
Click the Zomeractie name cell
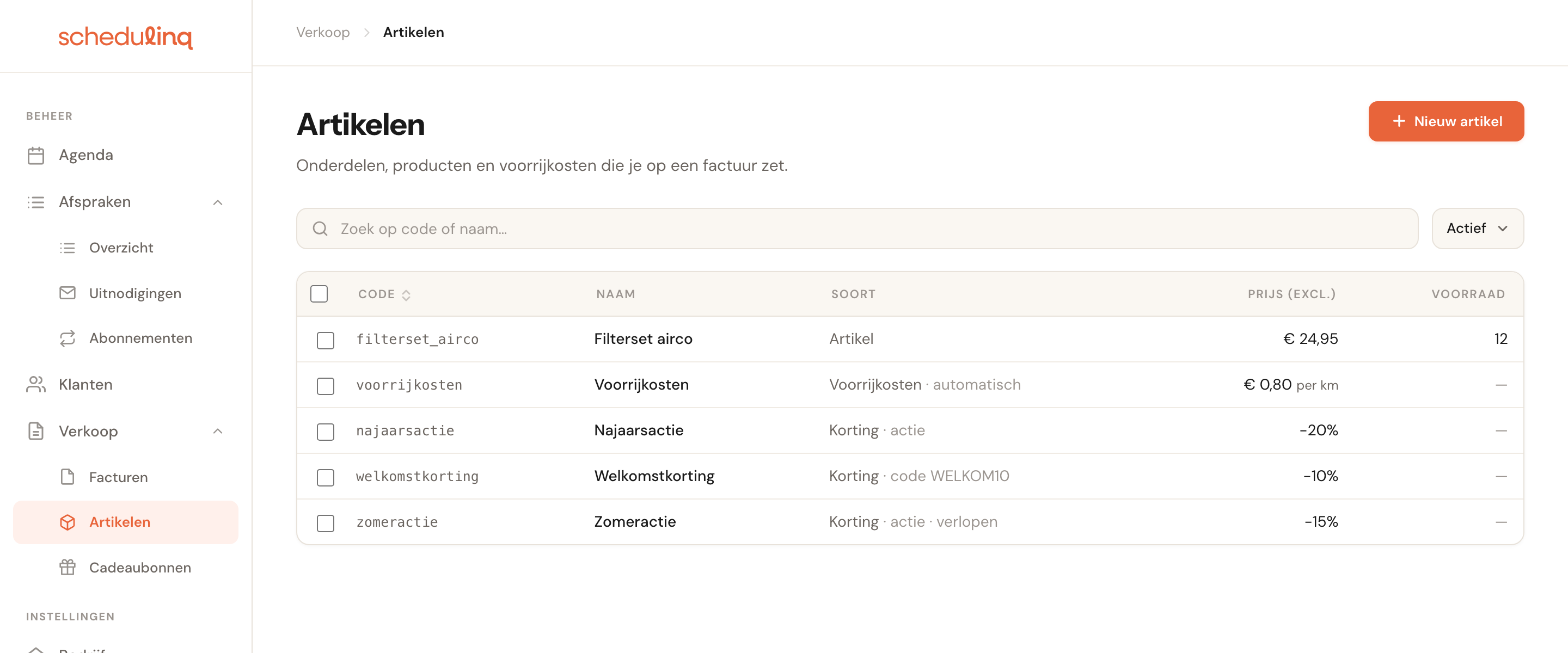[634, 521]
